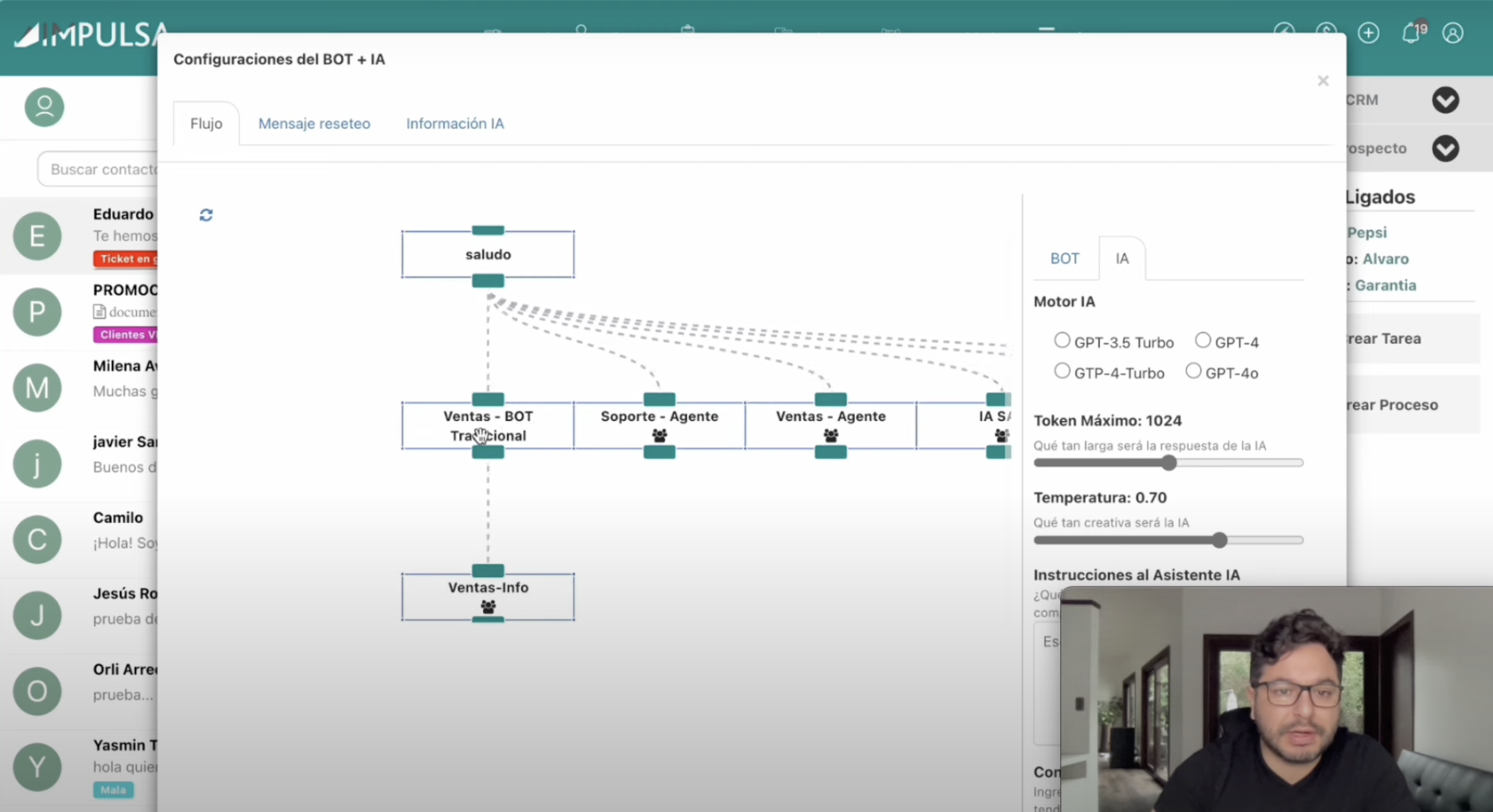1493x812 pixels.
Task: Click the plus circle icon in header
Action: tap(1369, 33)
